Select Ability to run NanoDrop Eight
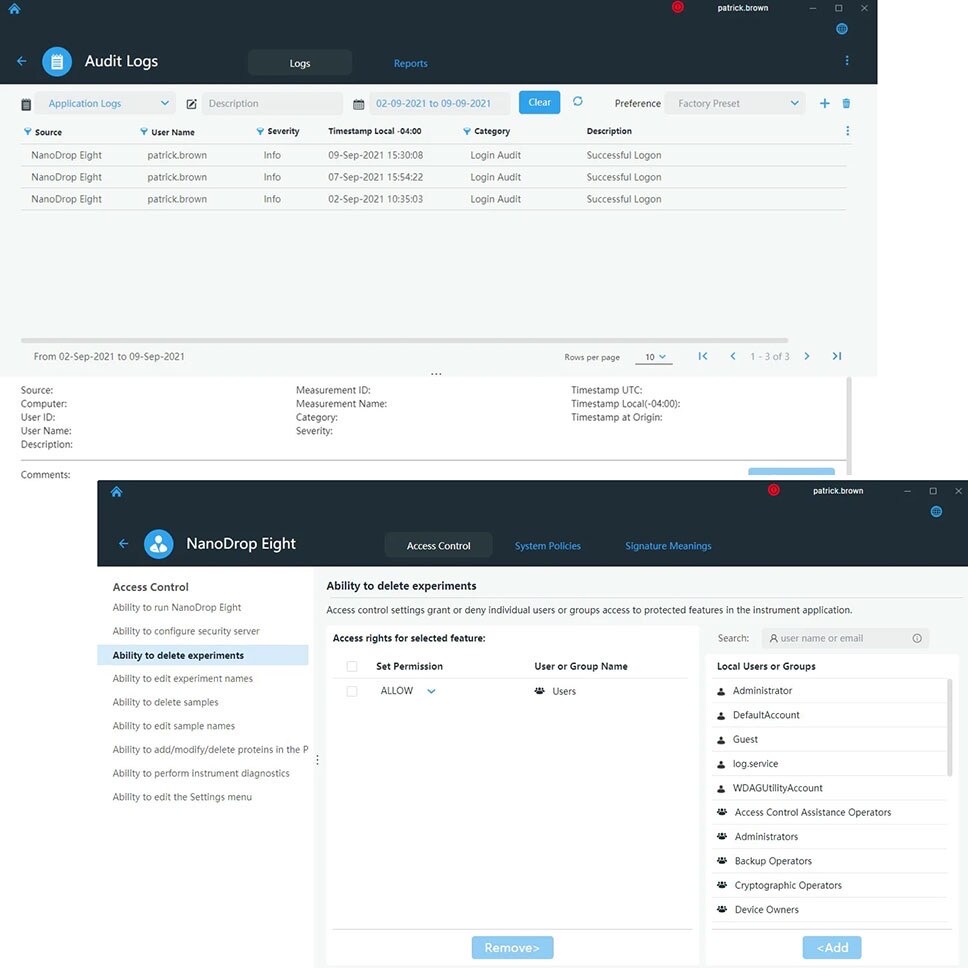 coord(177,607)
